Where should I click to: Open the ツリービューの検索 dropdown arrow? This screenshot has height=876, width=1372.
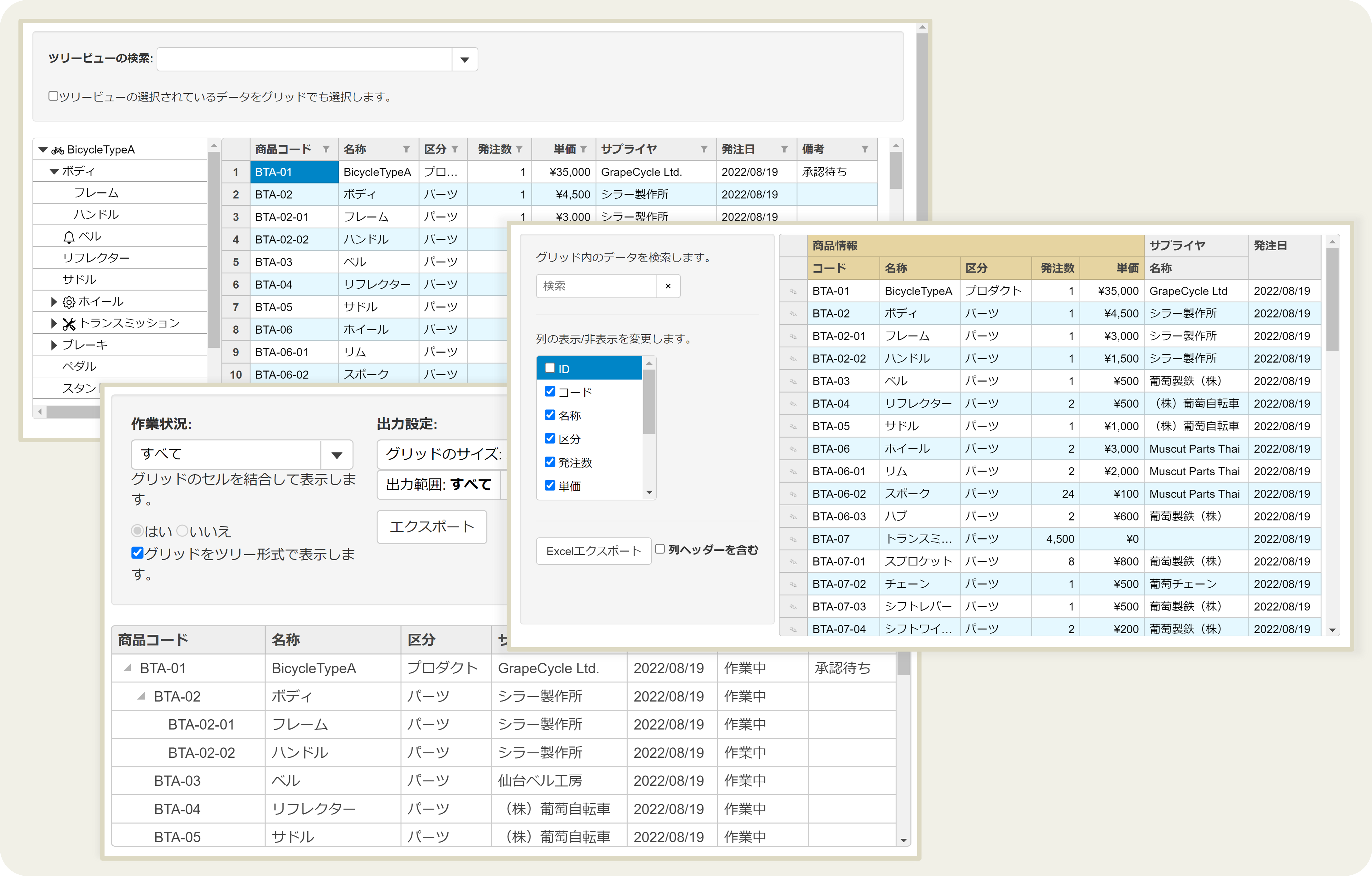465,59
